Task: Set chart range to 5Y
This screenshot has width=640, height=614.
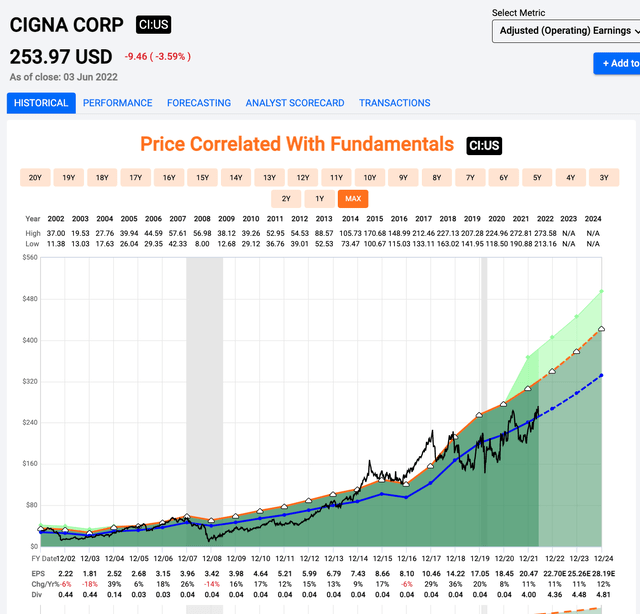Action: click(537, 178)
